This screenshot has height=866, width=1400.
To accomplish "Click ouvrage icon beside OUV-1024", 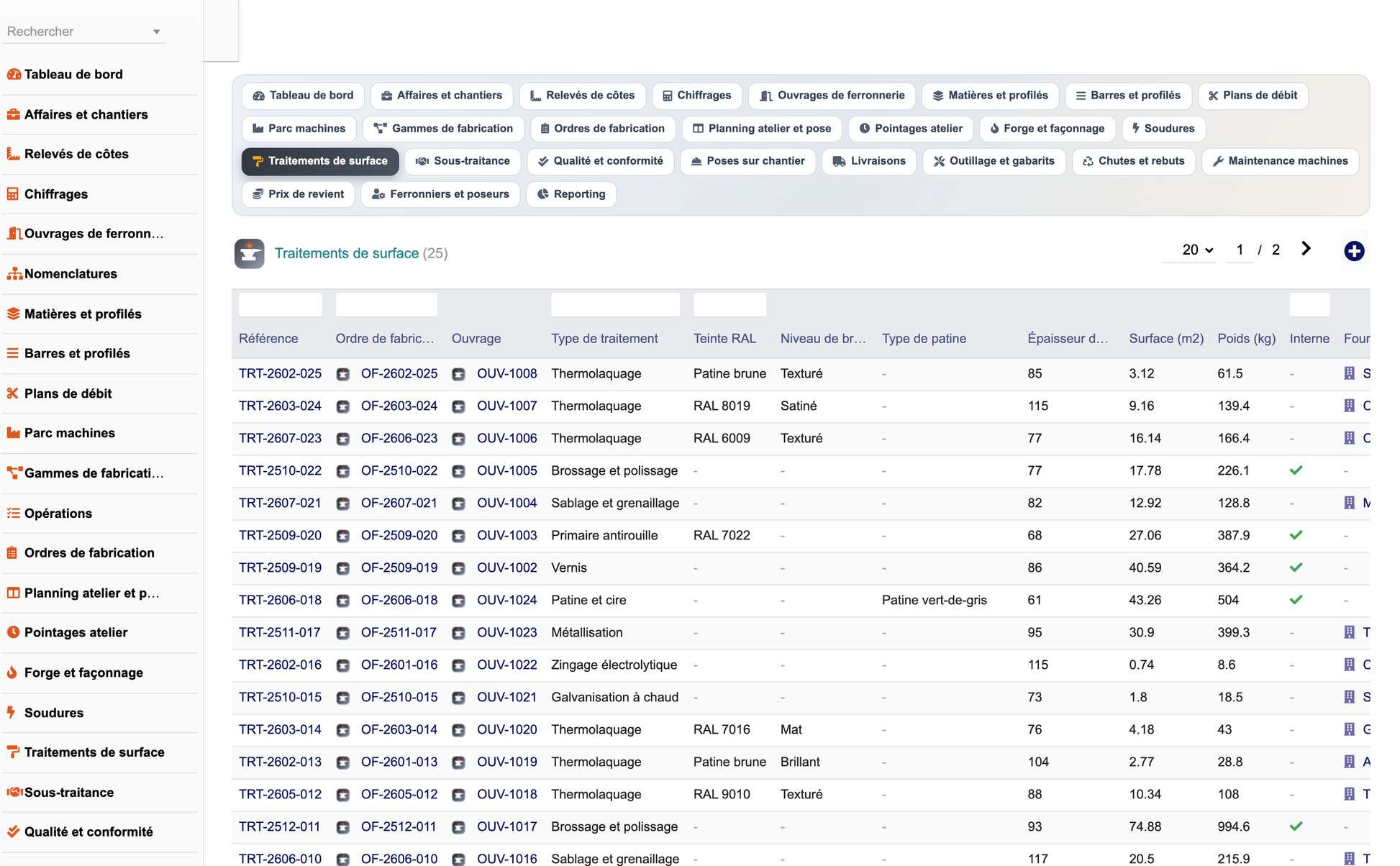I will (x=458, y=601).
